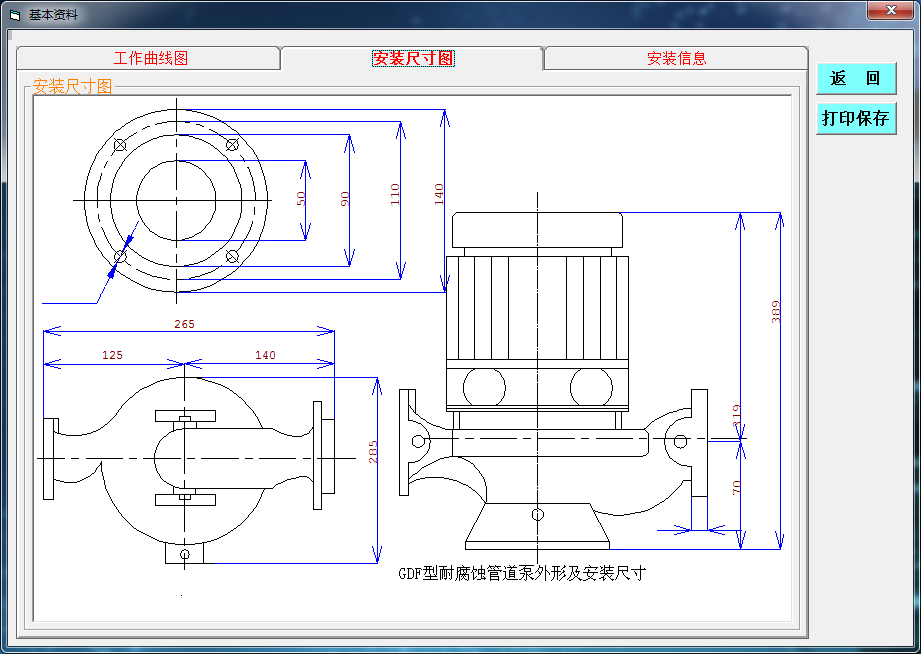The image size is (921, 654).
Task: Click the 110 flange dimension value
Action: (x=395, y=194)
